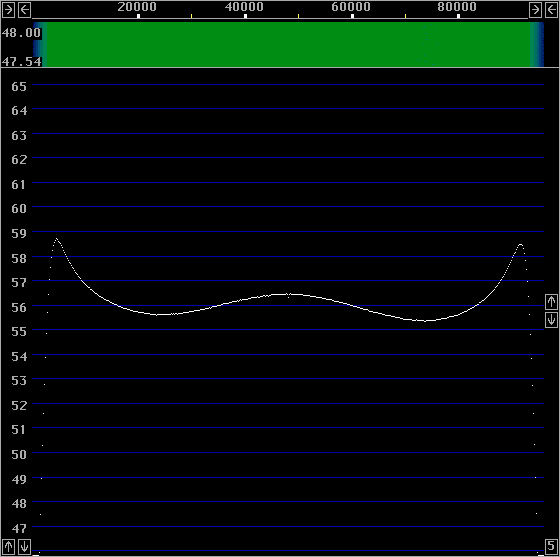Click up-arrow icon in bottom-left corner
This screenshot has height=557, width=560.
click(x=8, y=547)
